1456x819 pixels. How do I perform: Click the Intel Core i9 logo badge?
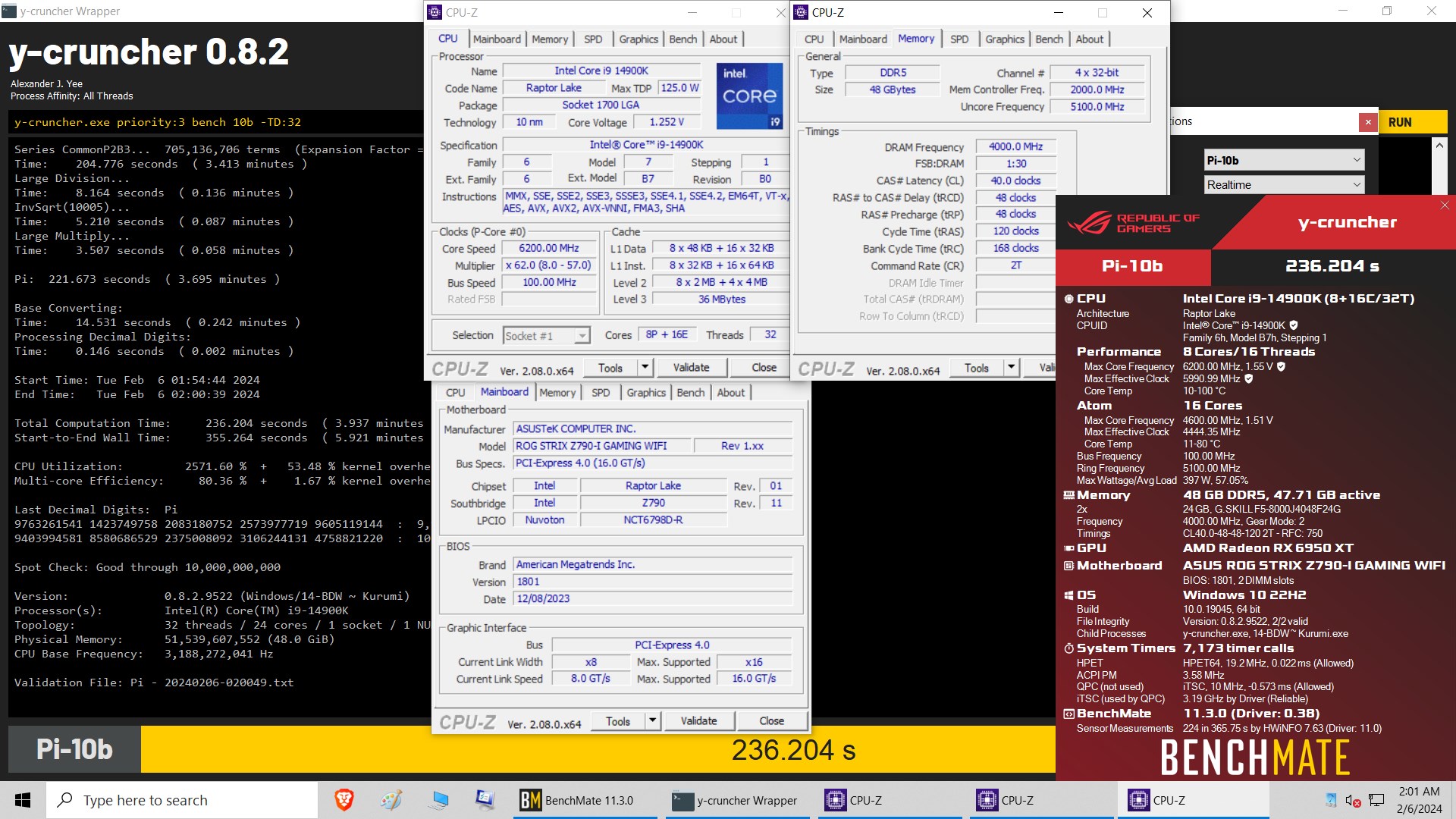point(749,96)
